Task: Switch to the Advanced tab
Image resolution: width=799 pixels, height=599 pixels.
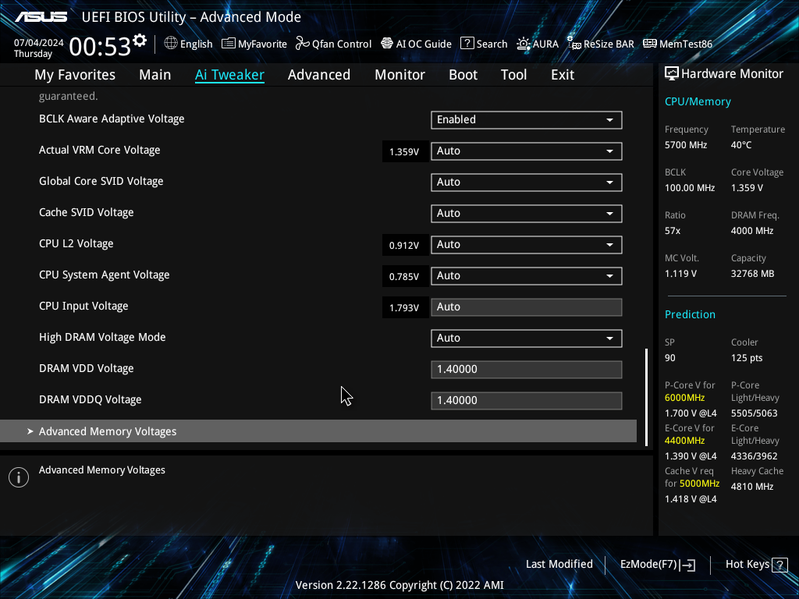Action: [319, 75]
